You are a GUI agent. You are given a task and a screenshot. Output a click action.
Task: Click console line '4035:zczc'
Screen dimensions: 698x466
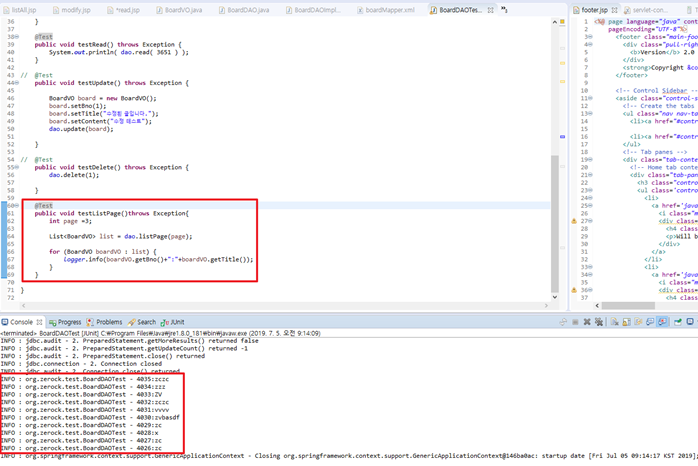tap(85, 379)
